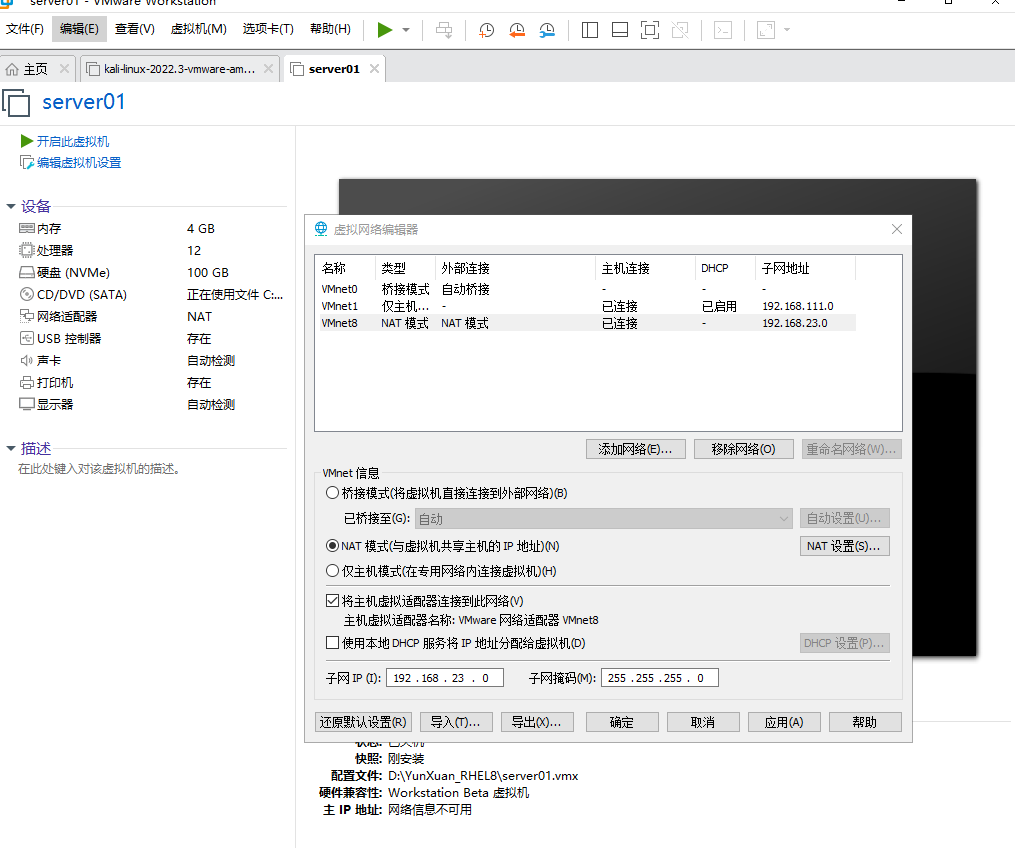This screenshot has height=848, width=1015.
Task: Toggle the thumbnail bar view icon
Action: click(x=619, y=30)
